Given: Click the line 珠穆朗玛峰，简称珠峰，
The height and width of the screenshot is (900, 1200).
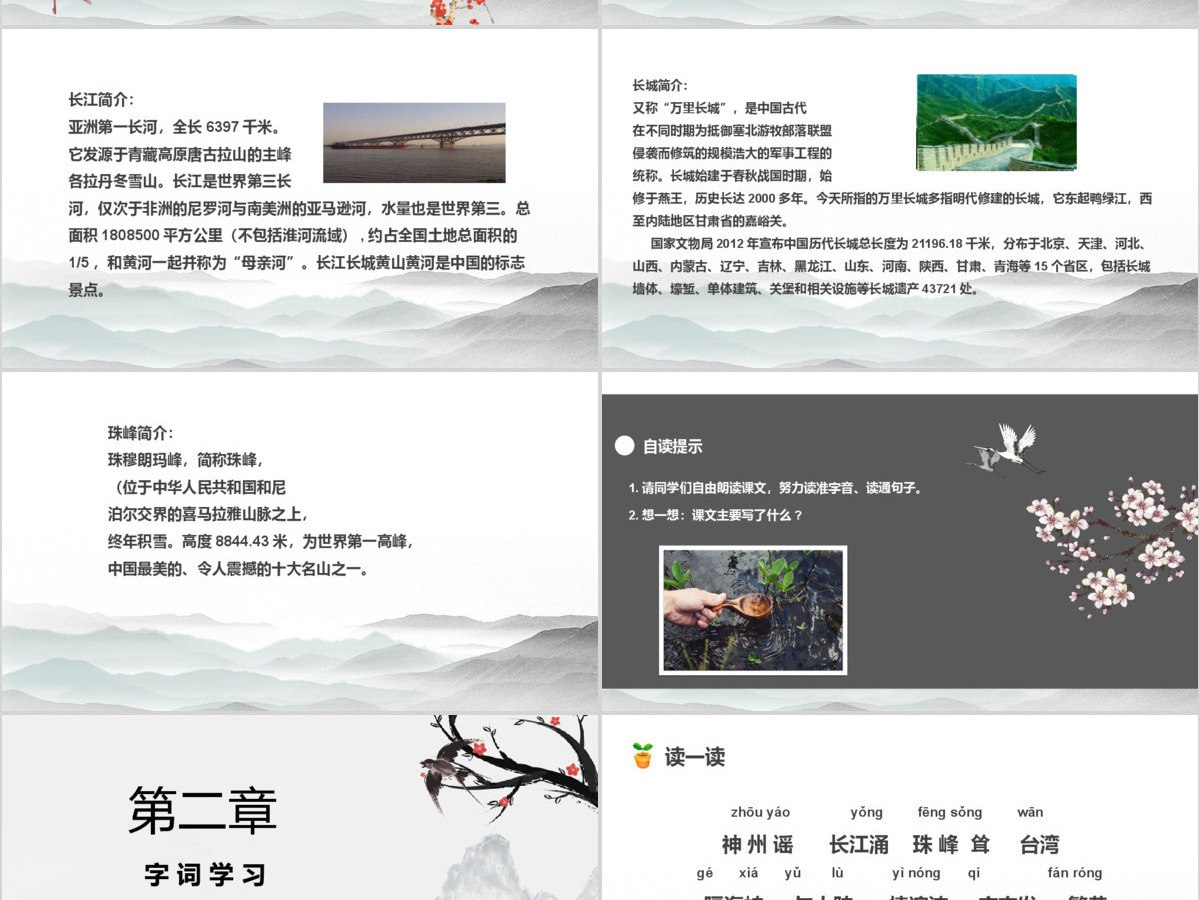Looking at the screenshot, I should 185,460.
